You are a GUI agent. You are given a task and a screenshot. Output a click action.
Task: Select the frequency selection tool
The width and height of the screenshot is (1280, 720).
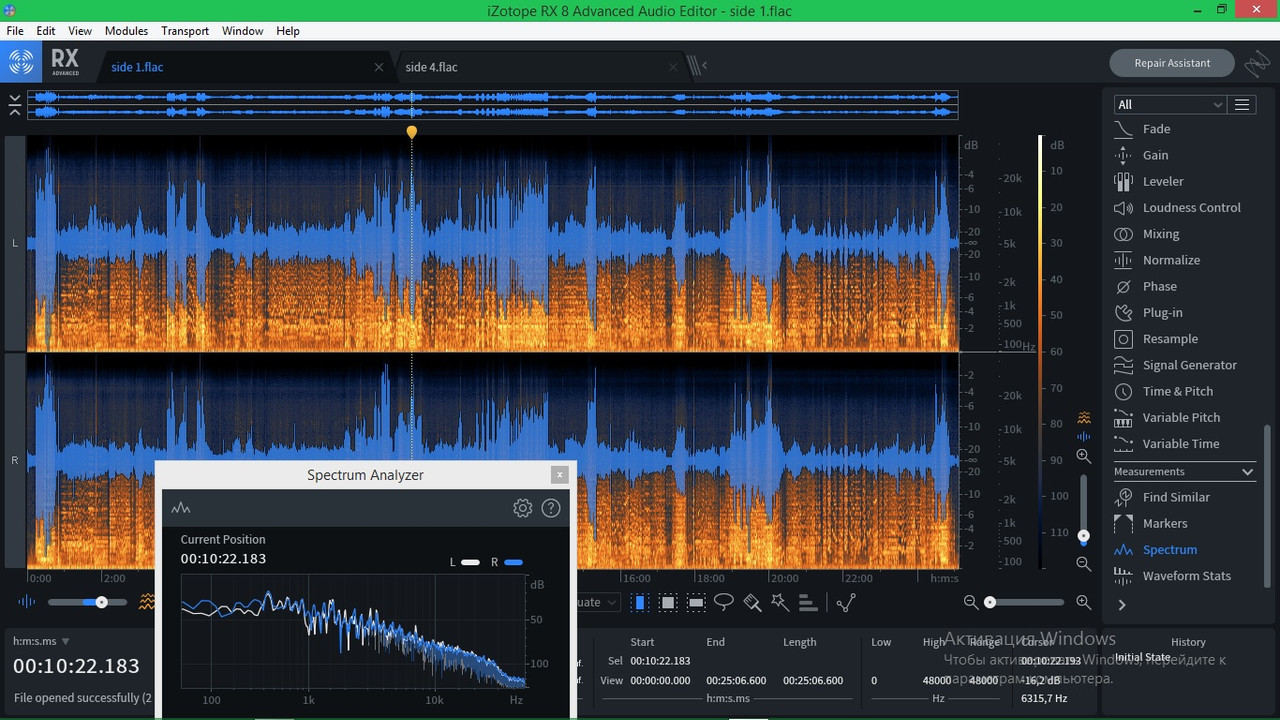click(696, 602)
